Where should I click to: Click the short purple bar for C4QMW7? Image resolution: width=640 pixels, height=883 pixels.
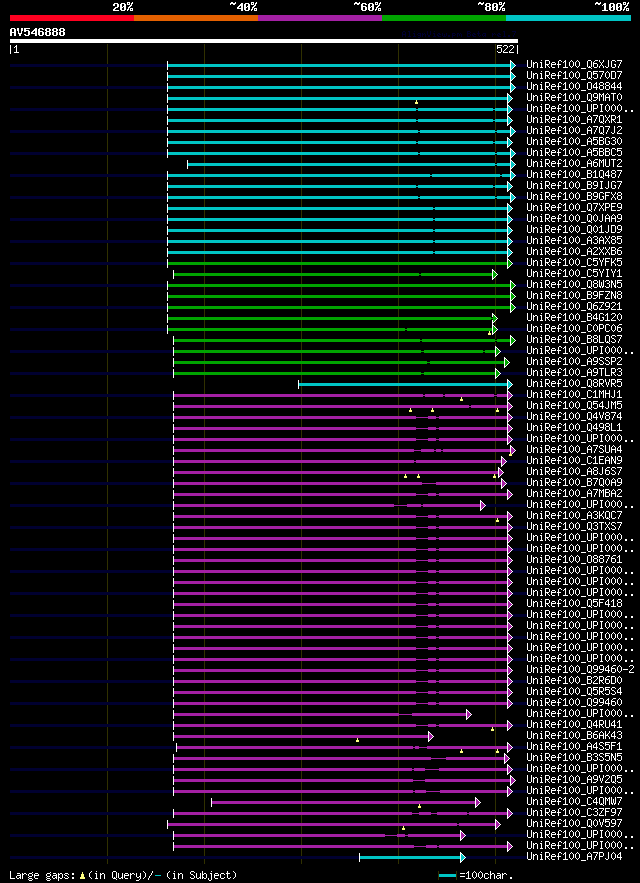point(346,802)
